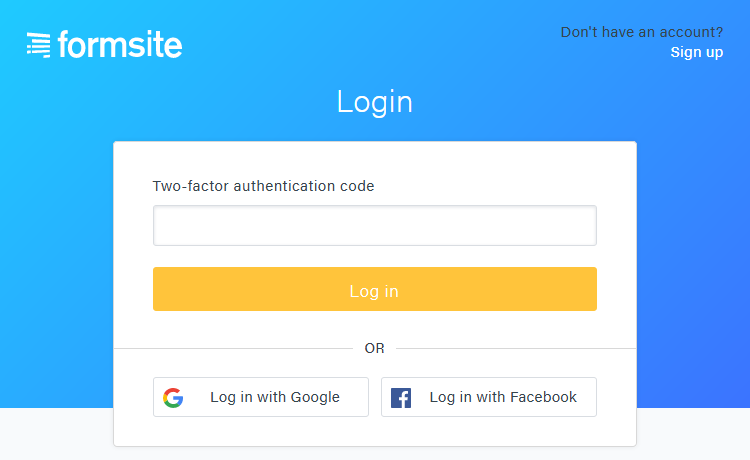
Task: Click the word formsite in the header
Action: click(x=120, y=44)
